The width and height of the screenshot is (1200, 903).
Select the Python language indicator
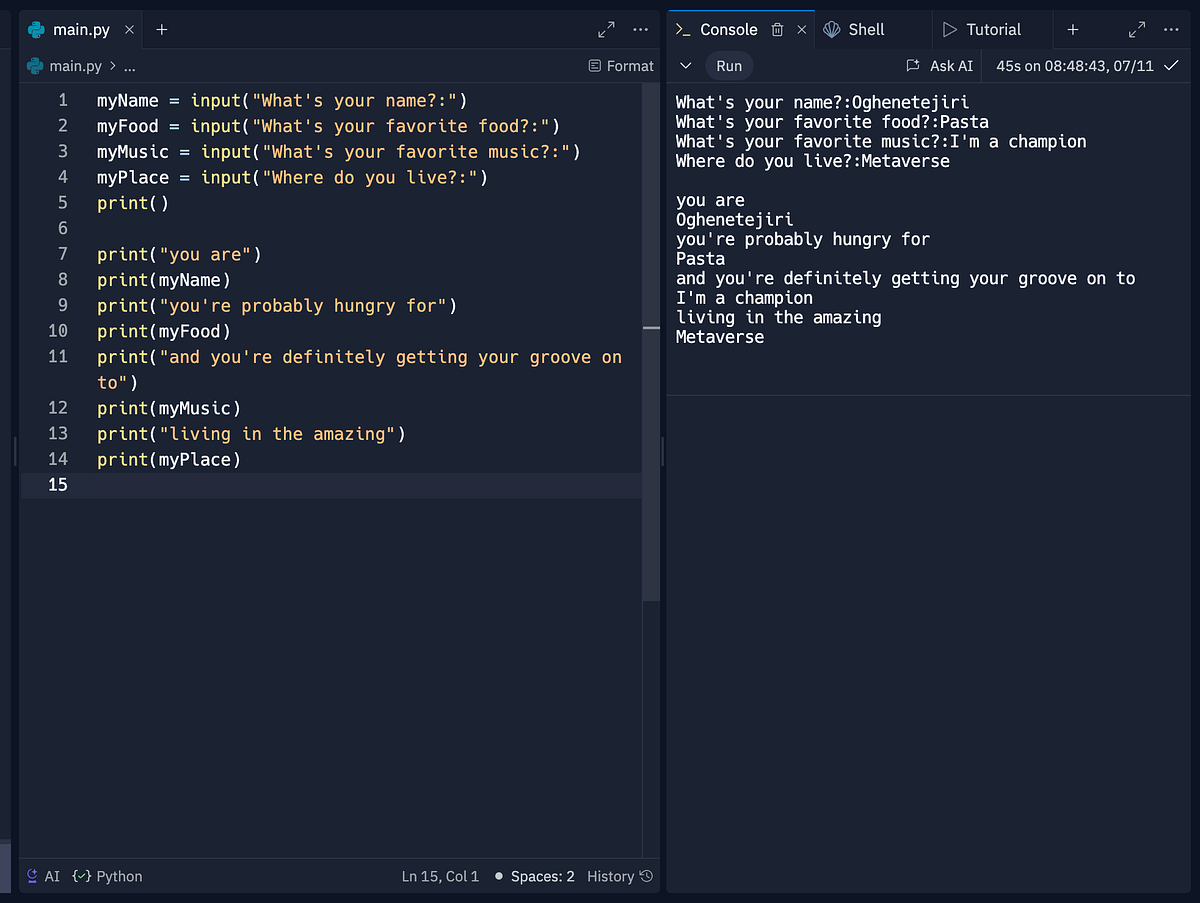coord(107,876)
